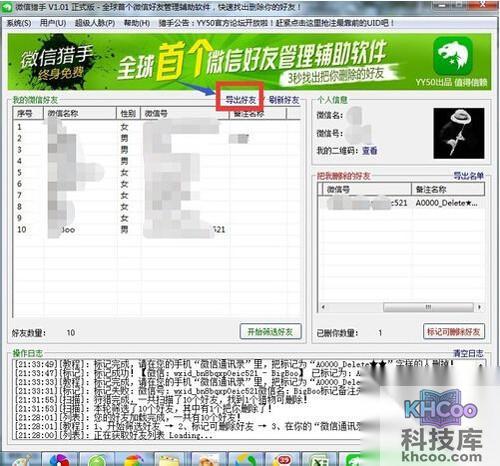Select the A0000_Delete★ deleted-friend row
The height and width of the screenshot is (466, 500).
point(401,203)
